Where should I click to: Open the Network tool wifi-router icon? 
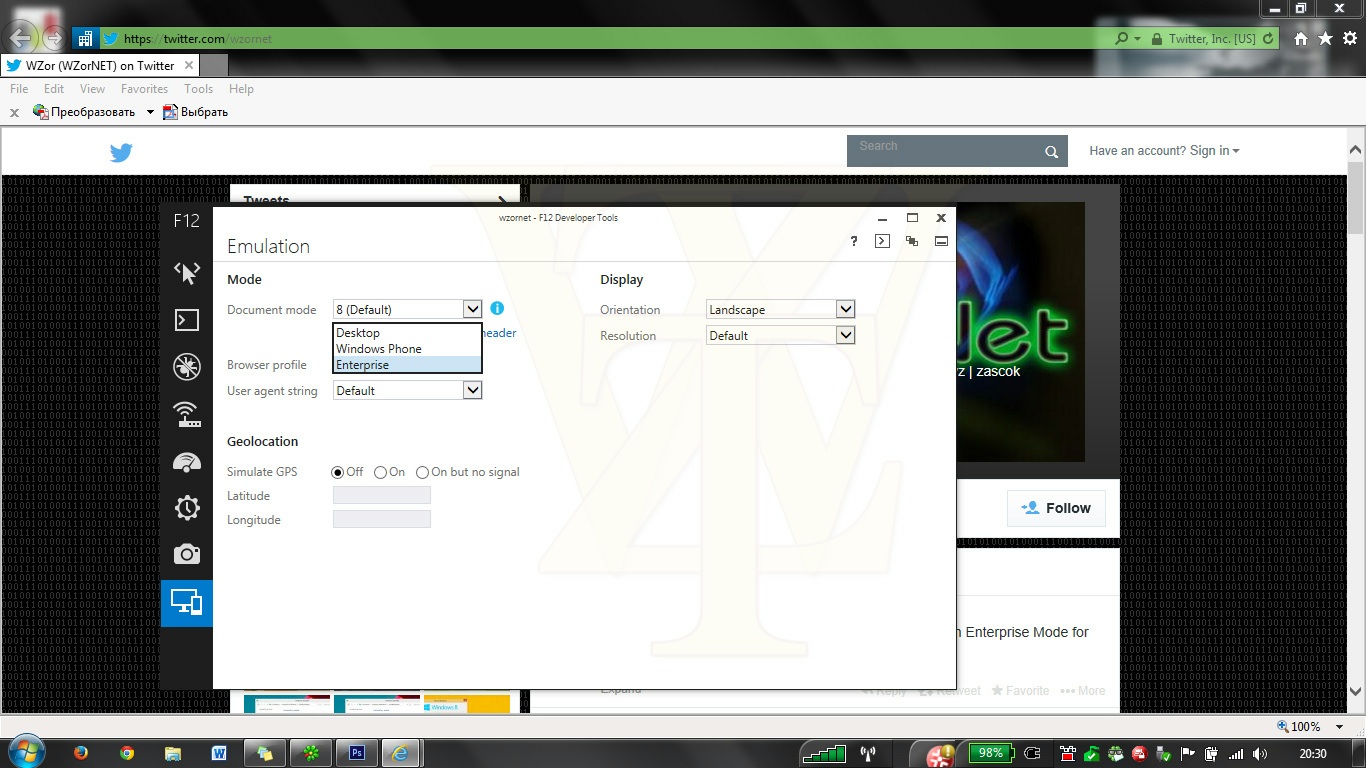[187, 414]
